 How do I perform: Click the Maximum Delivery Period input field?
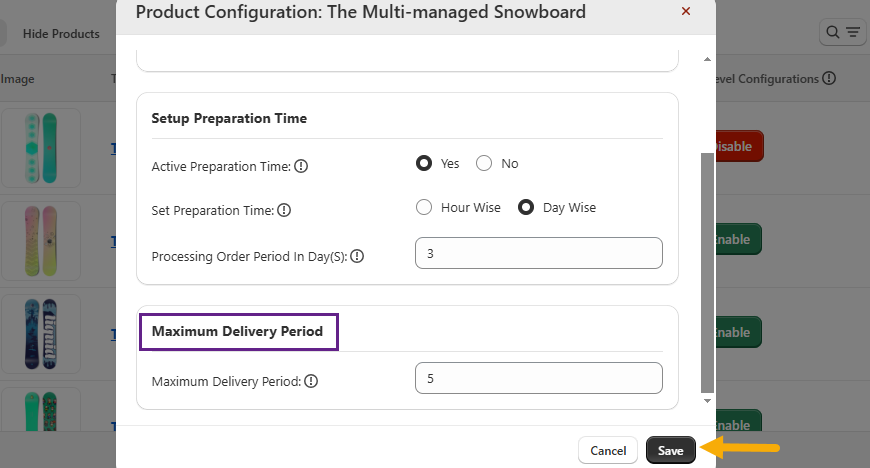click(538, 378)
